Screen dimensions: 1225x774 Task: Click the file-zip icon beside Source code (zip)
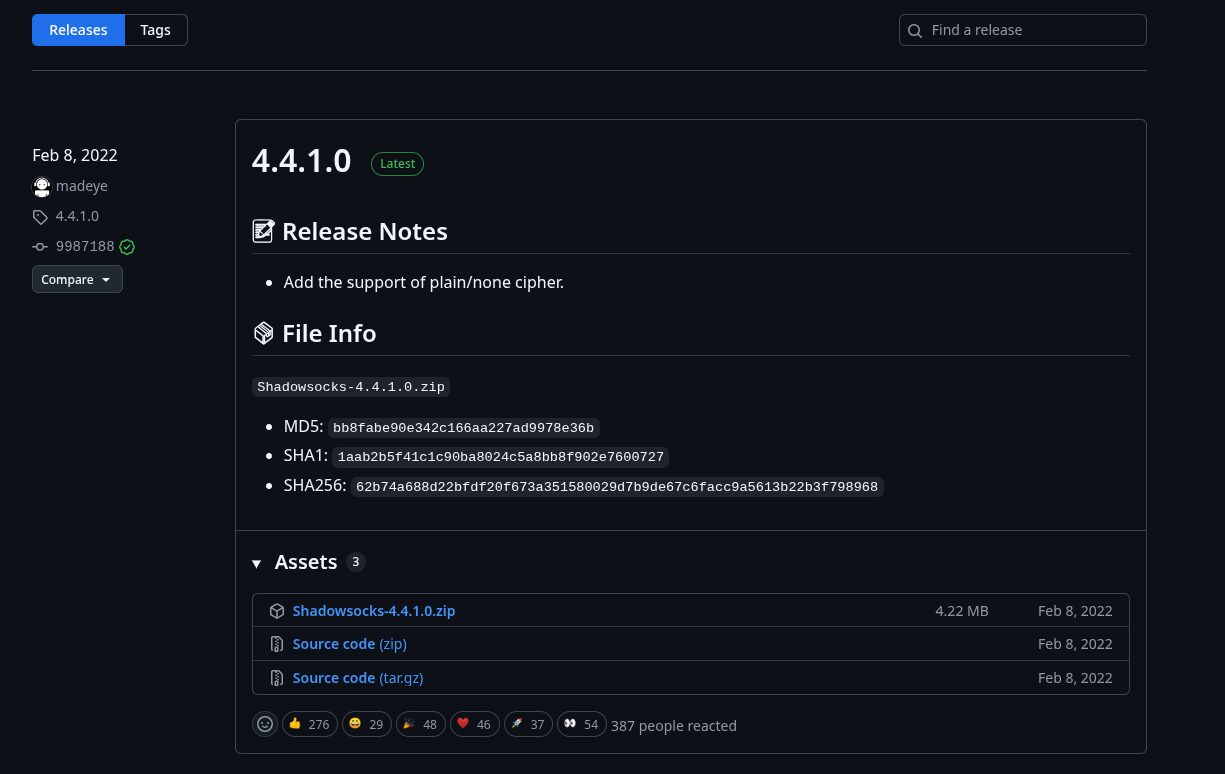(x=277, y=644)
